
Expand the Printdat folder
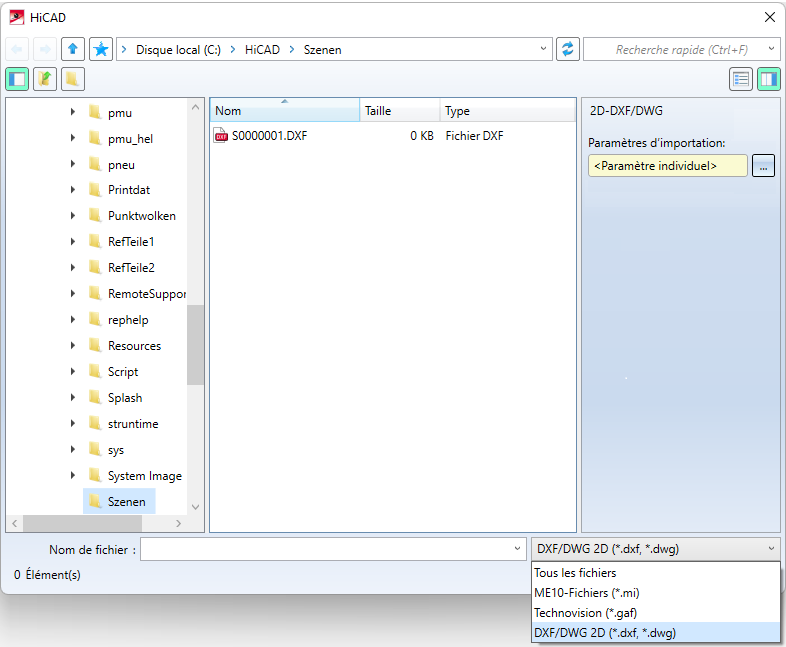[73, 190]
